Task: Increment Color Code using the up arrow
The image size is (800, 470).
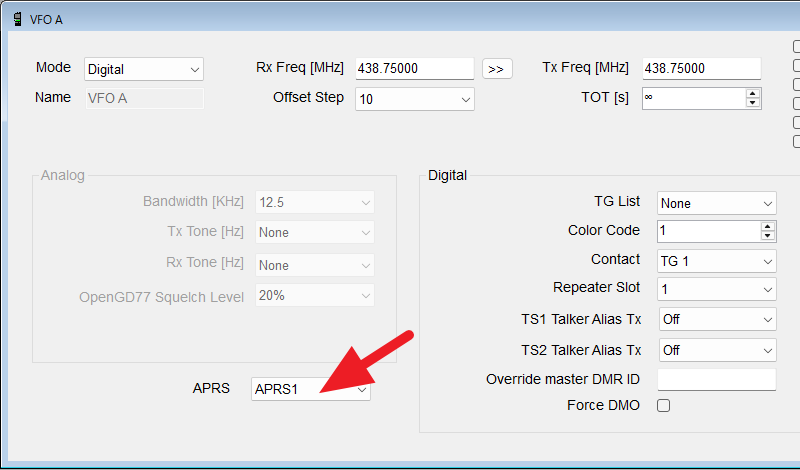Action: [767, 227]
